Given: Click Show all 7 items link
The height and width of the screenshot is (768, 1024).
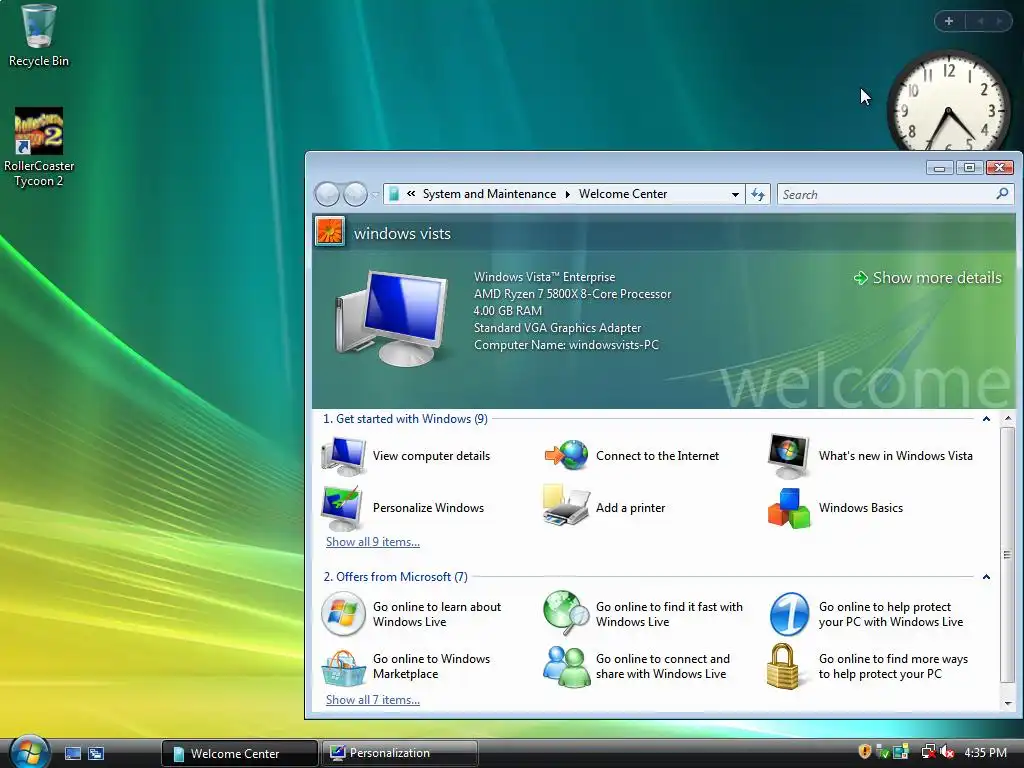Looking at the screenshot, I should [x=373, y=700].
